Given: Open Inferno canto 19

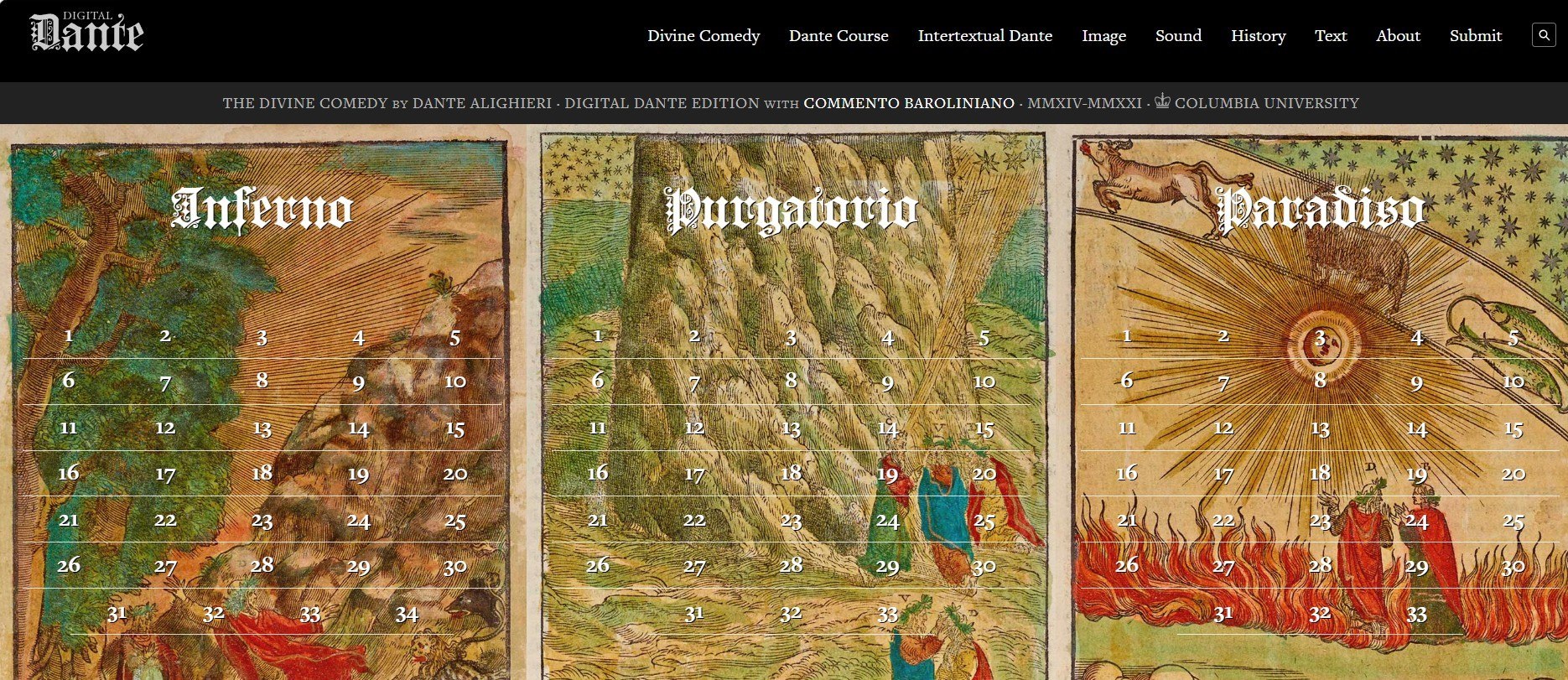Looking at the screenshot, I should click(x=358, y=475).
